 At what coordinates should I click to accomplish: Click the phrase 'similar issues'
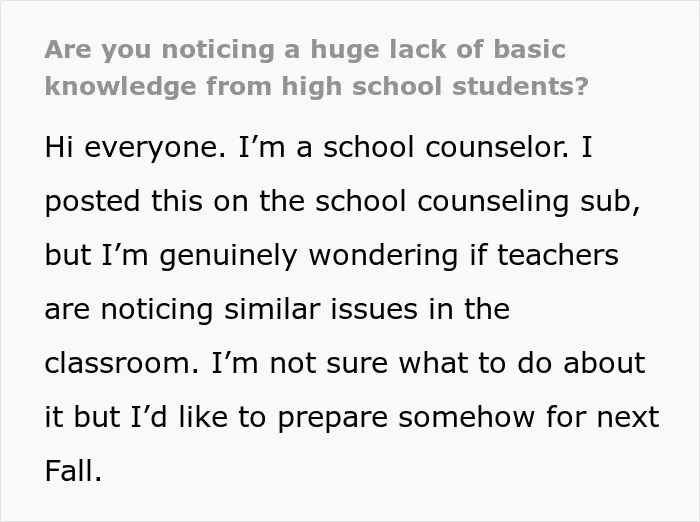[x=321, y=309]
